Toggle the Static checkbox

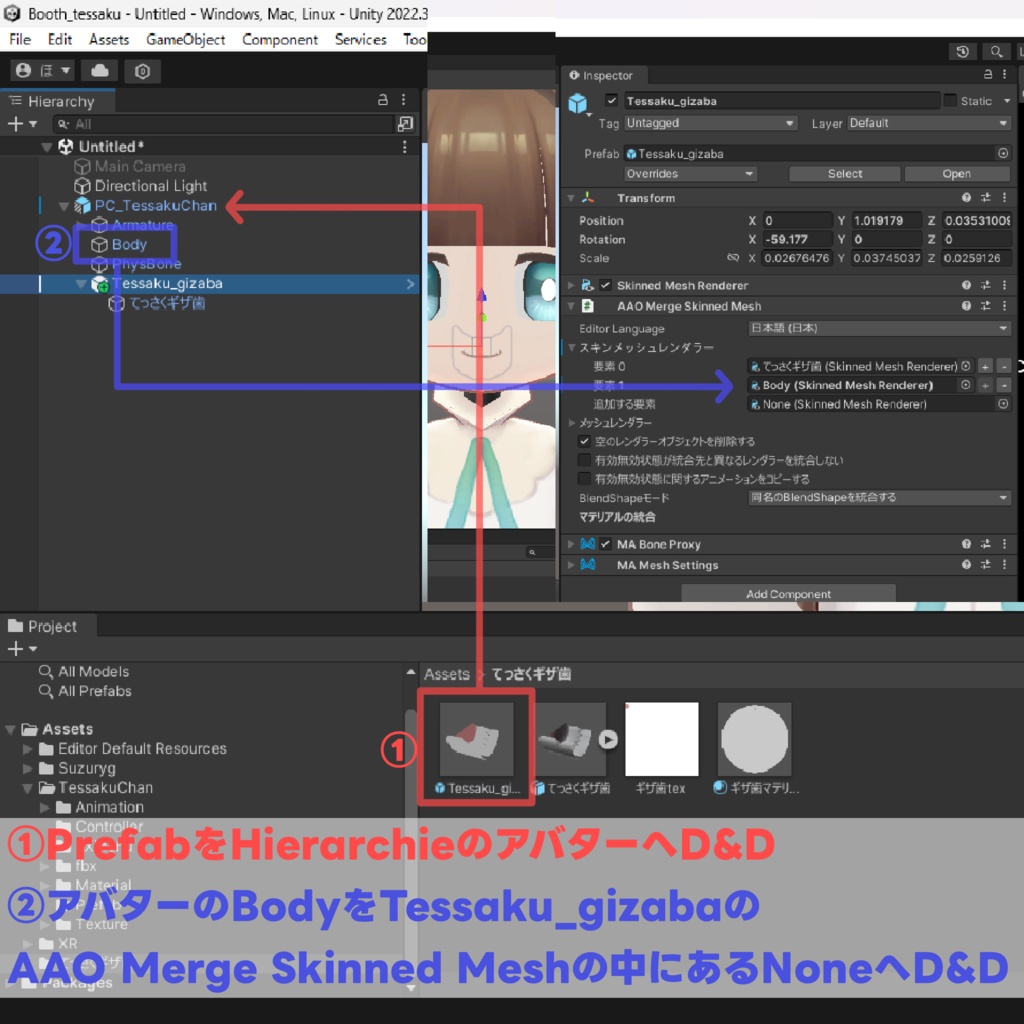coord(950,101)
